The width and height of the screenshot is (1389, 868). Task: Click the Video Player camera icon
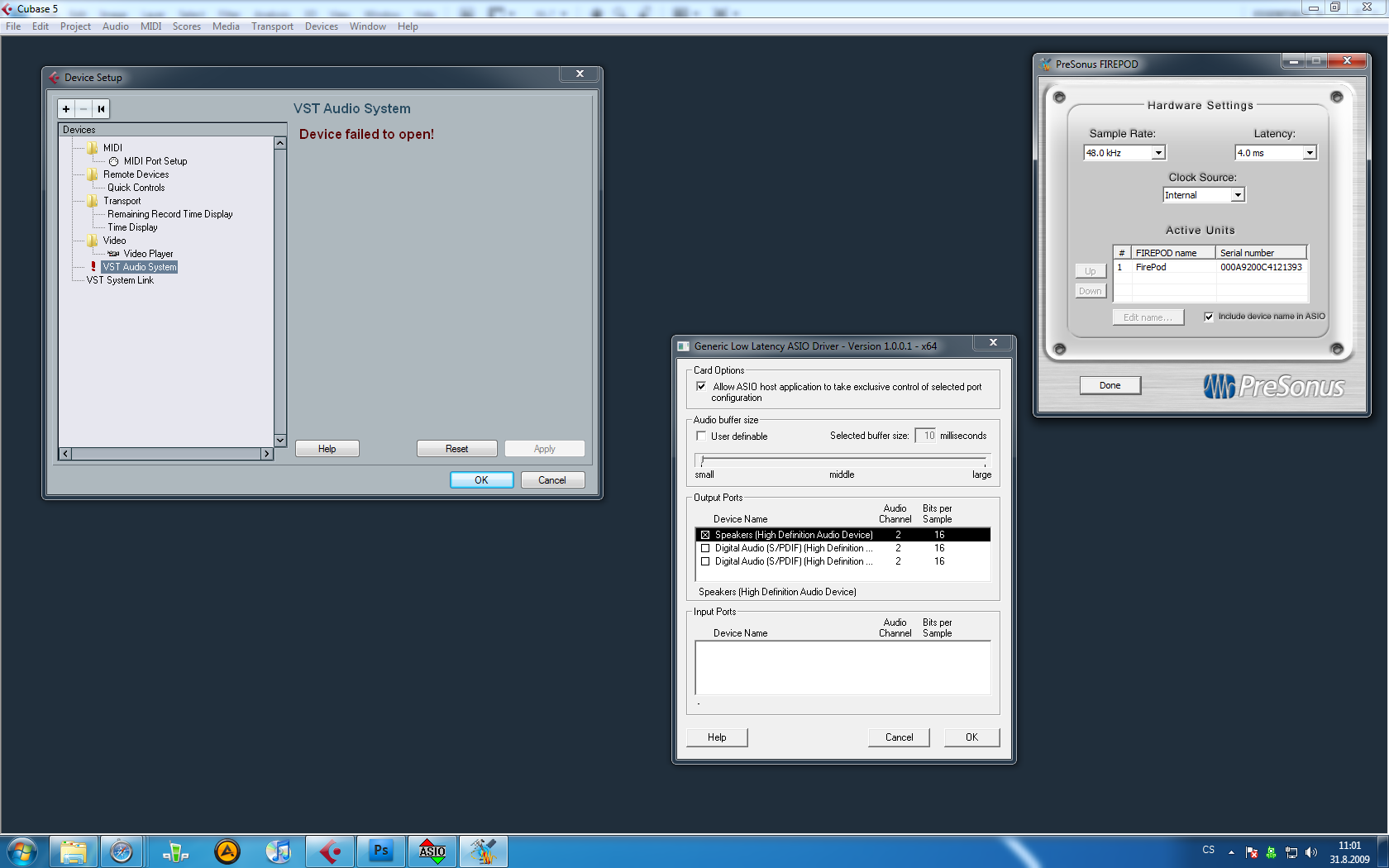coord(114,253)
